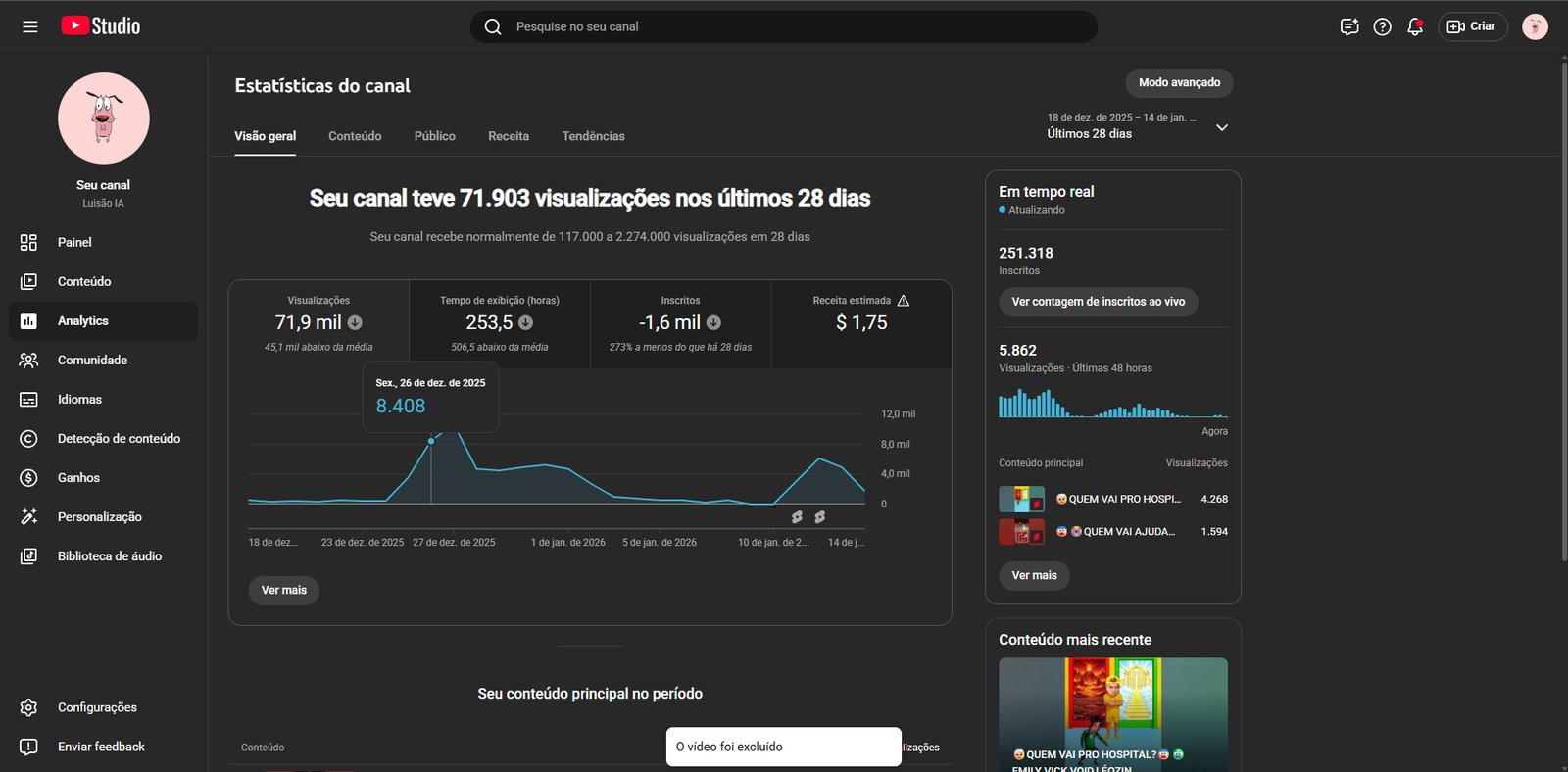Click the warning triangle beside Receita estimada

pos(904,300)
